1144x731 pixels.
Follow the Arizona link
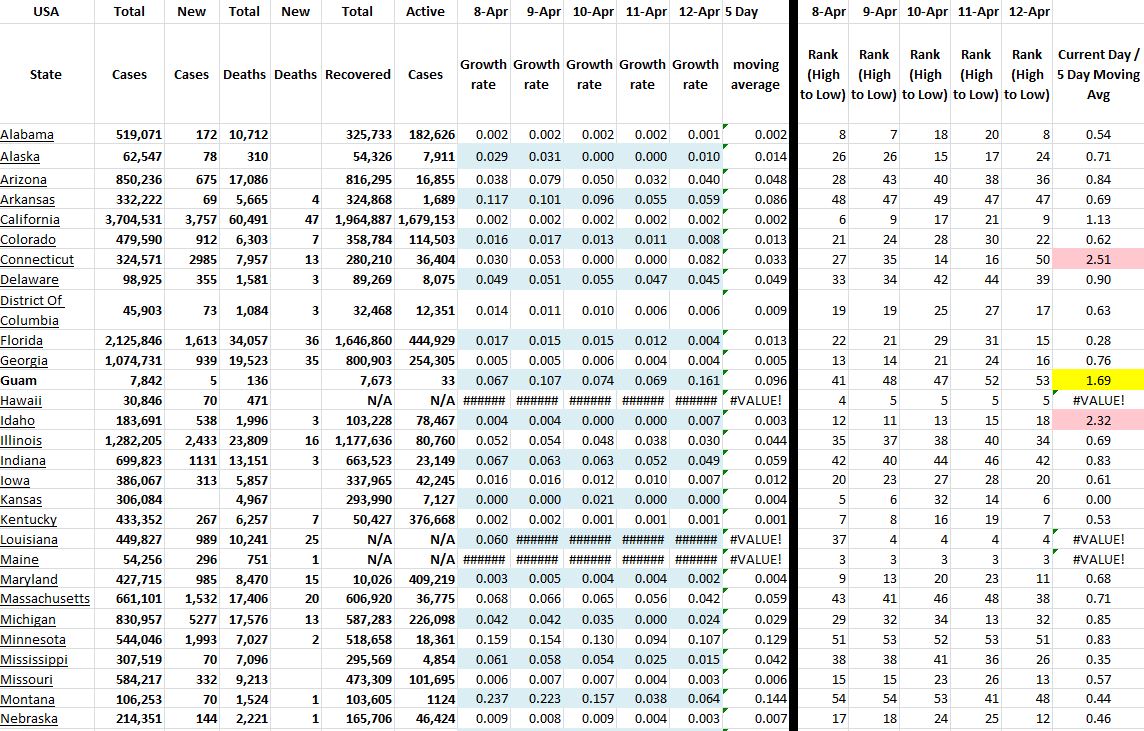(24, 180)
